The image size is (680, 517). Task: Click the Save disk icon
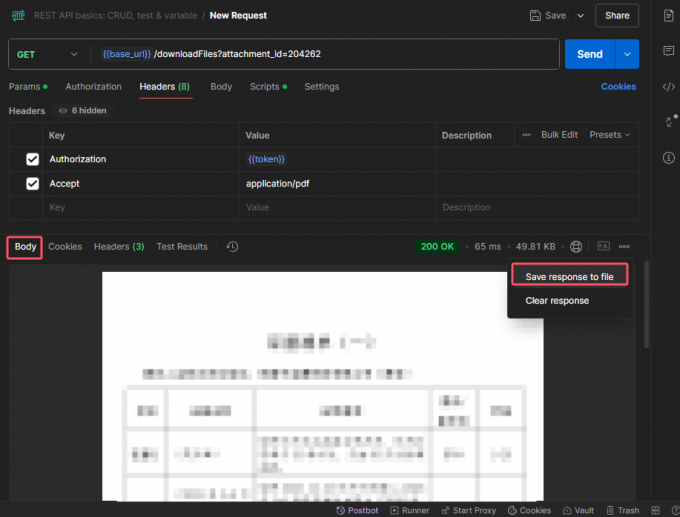coord(535,16)
